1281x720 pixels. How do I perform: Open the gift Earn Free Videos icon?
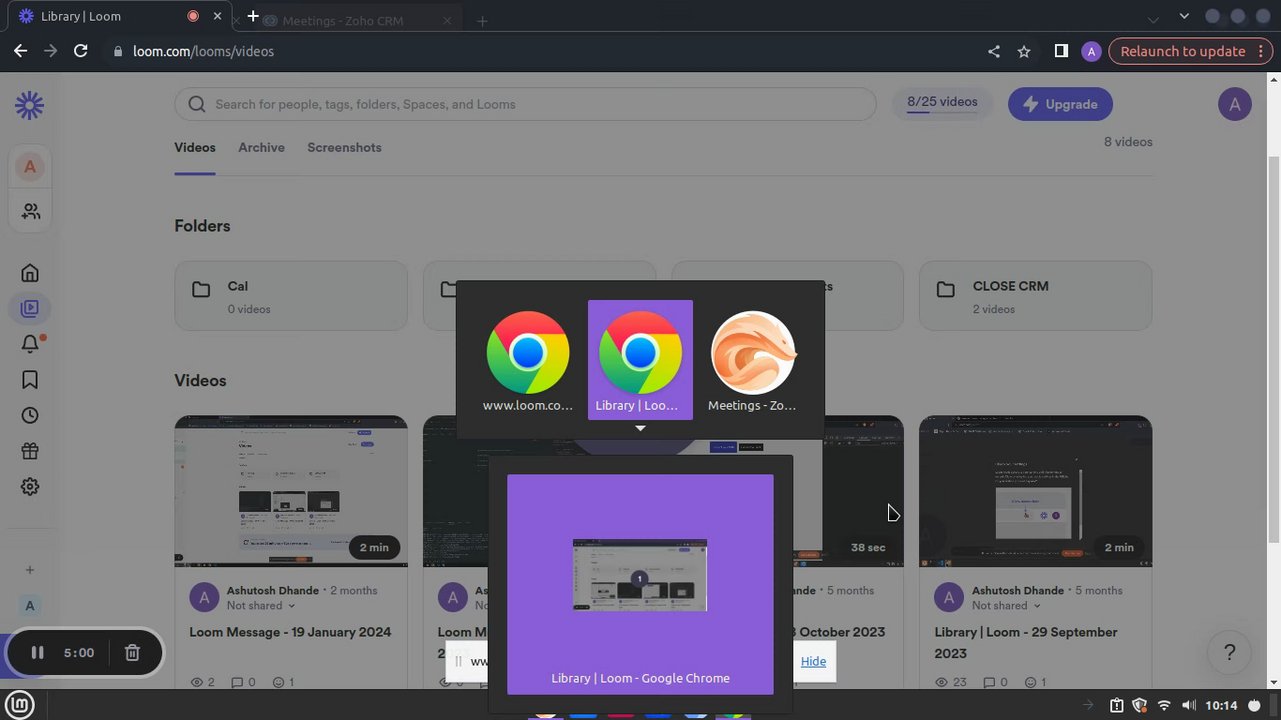pyautogui.click(x=30, y=451)
